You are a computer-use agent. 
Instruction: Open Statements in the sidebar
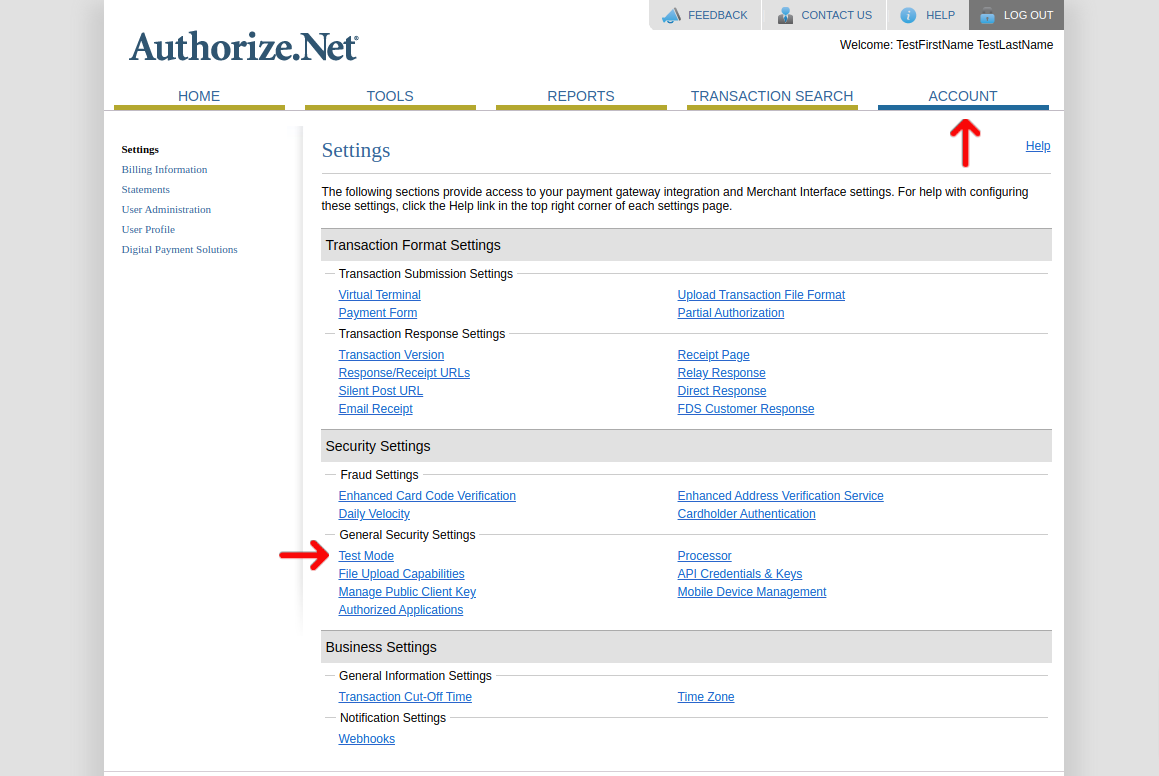(146, 189)
